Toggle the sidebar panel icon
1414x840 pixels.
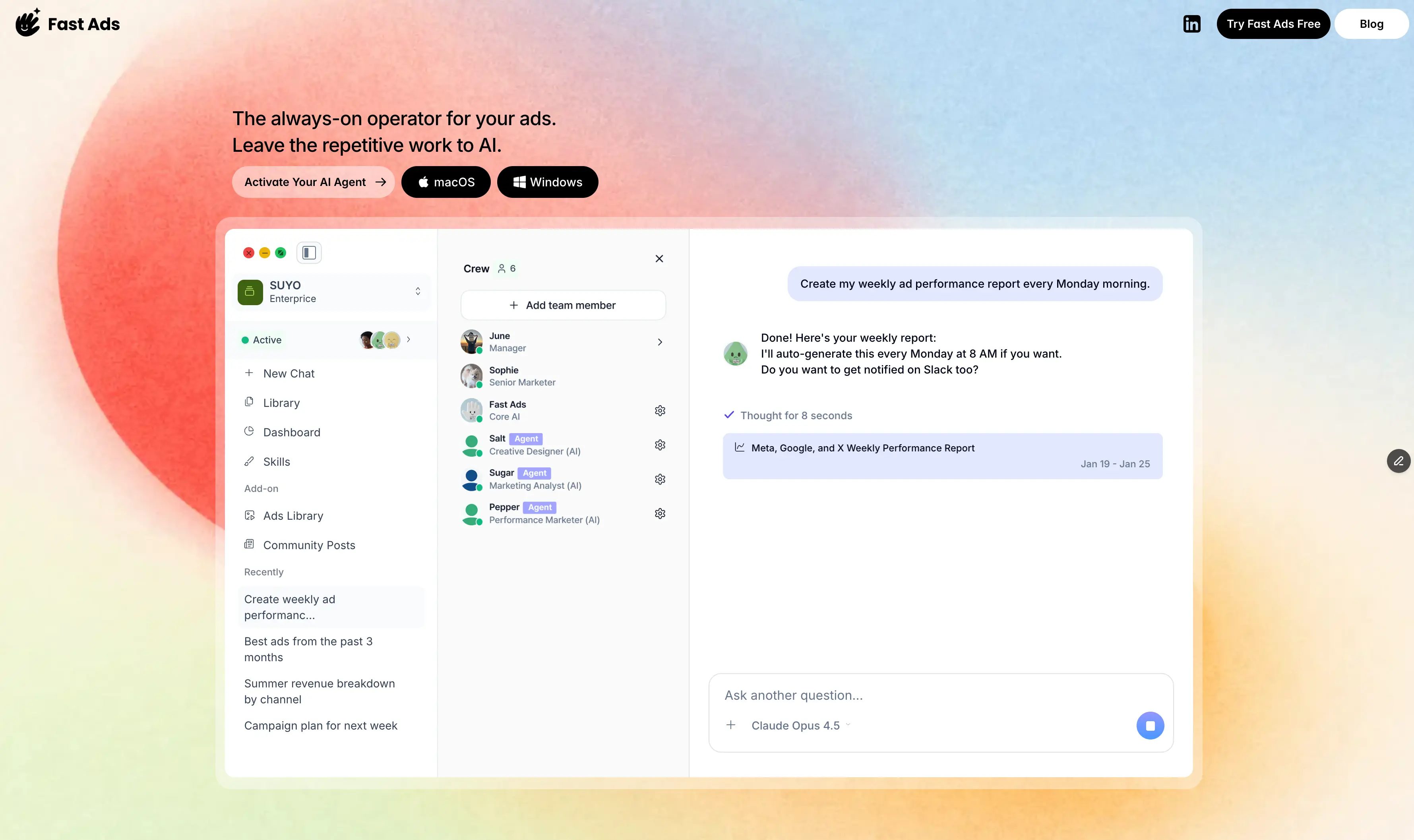point(308,252)
